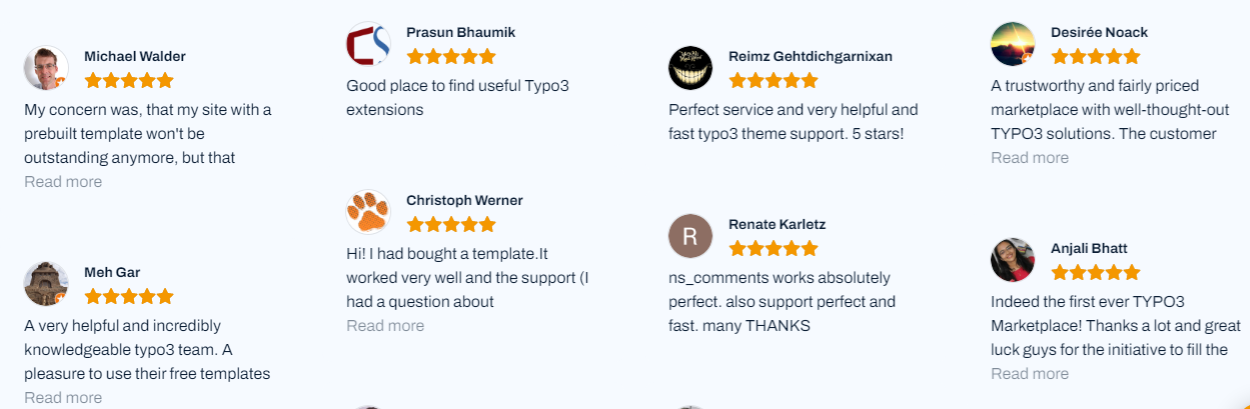The image size is (1250, 409).
Task: Click Michael Walder's profile photo
Action: [x=46, y=68]
